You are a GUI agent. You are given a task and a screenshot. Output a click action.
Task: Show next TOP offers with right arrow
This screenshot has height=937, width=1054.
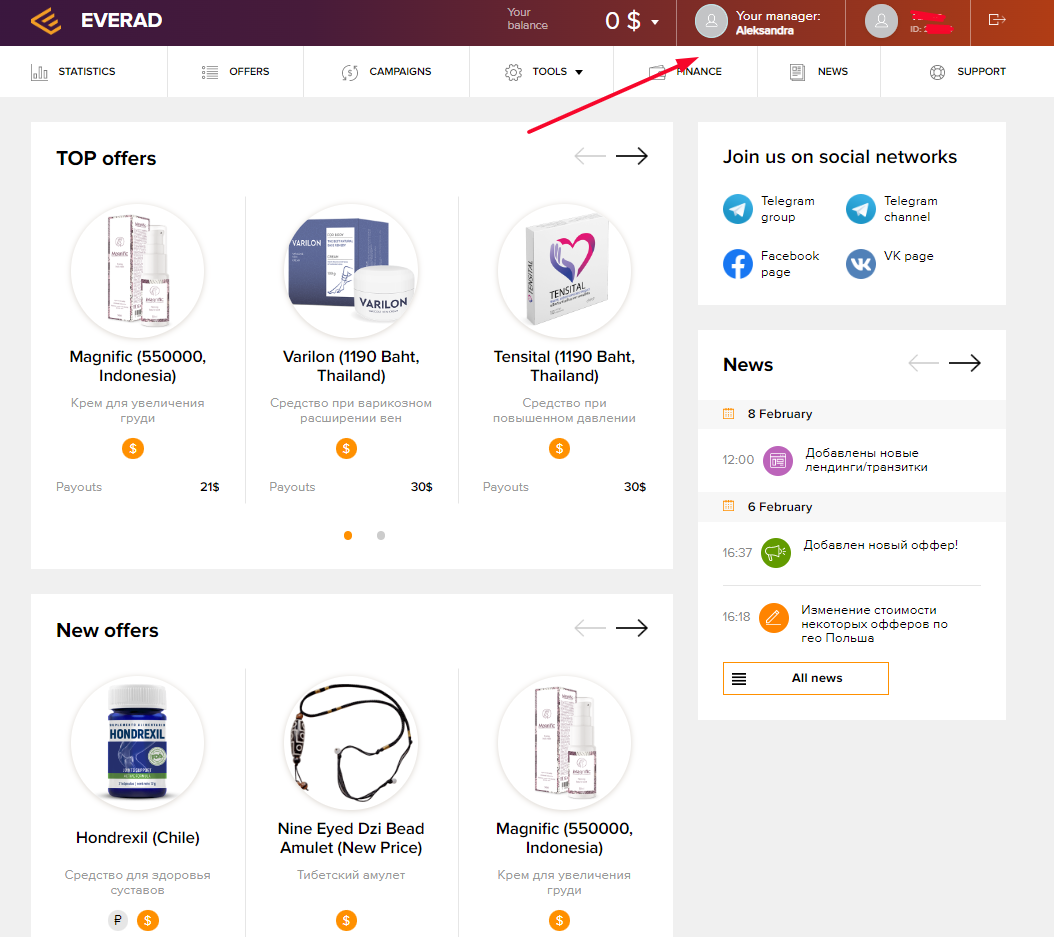point(632,156)
